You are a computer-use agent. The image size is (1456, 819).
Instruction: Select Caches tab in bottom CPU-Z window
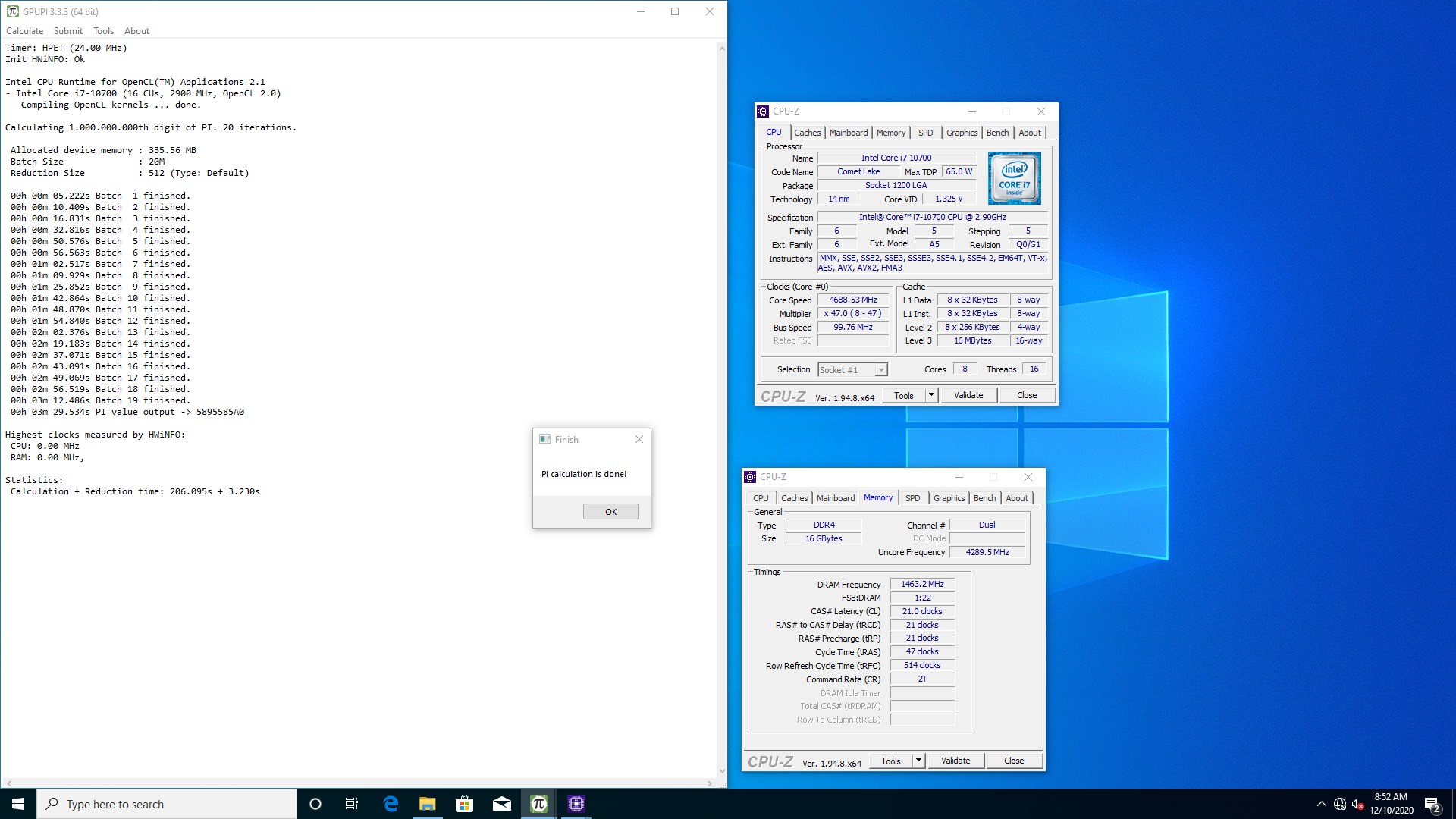(794, 498)
